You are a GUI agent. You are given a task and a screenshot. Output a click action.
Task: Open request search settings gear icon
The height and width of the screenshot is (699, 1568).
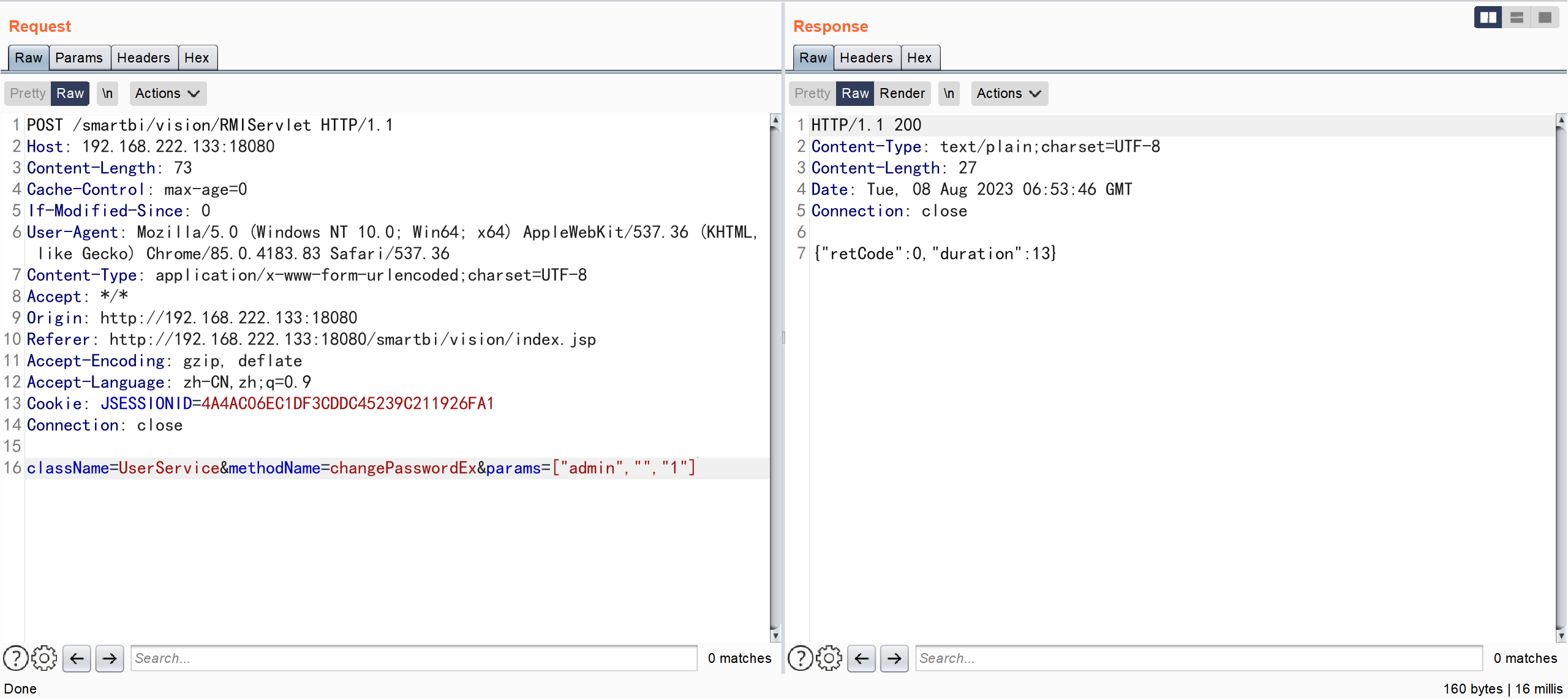[44, 658]
